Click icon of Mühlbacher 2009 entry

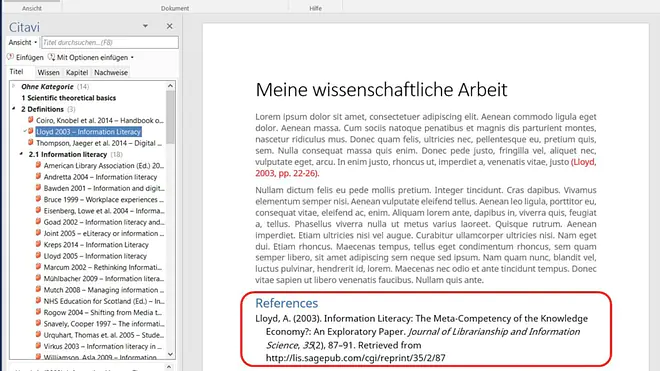[38, 278]
